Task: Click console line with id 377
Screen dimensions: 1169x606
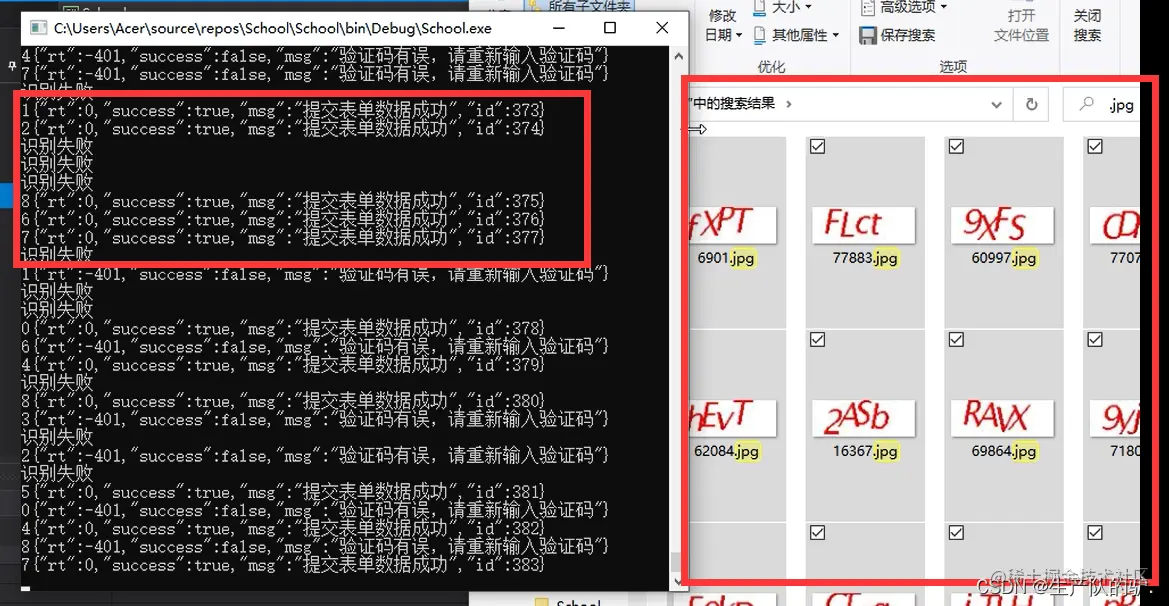Action: point(283,239)
